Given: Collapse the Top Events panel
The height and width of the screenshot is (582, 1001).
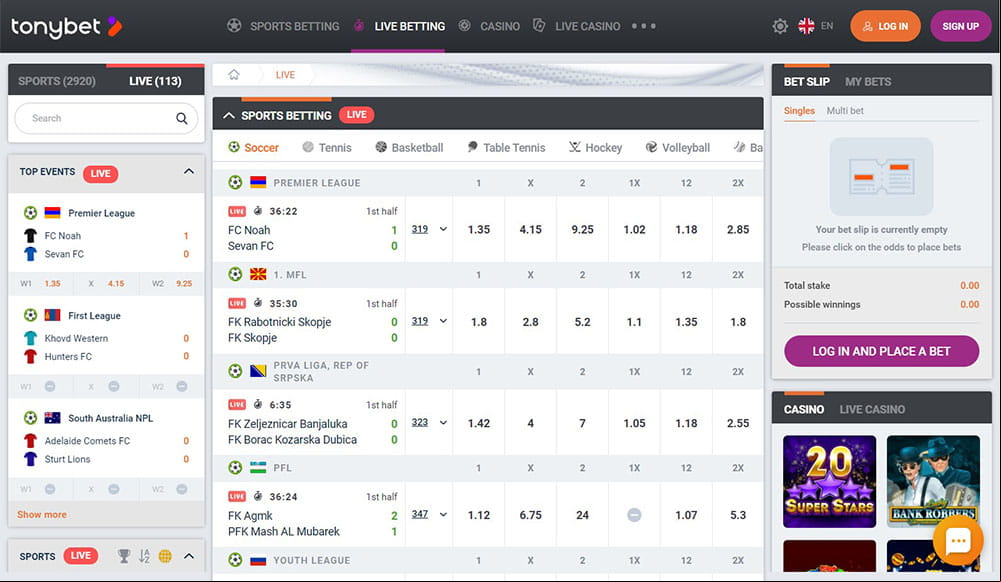Looking at the screenshot, I should [189, 171].
